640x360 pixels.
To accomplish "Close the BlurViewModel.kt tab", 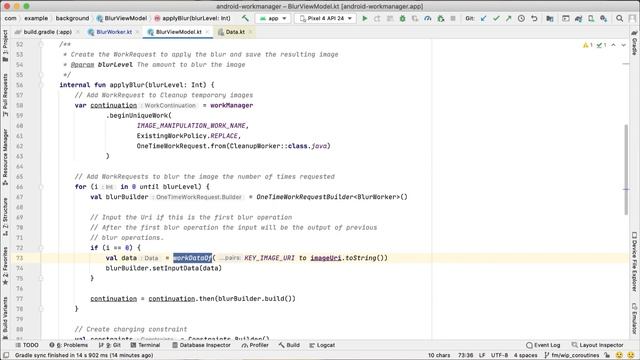I will point(207,32).
